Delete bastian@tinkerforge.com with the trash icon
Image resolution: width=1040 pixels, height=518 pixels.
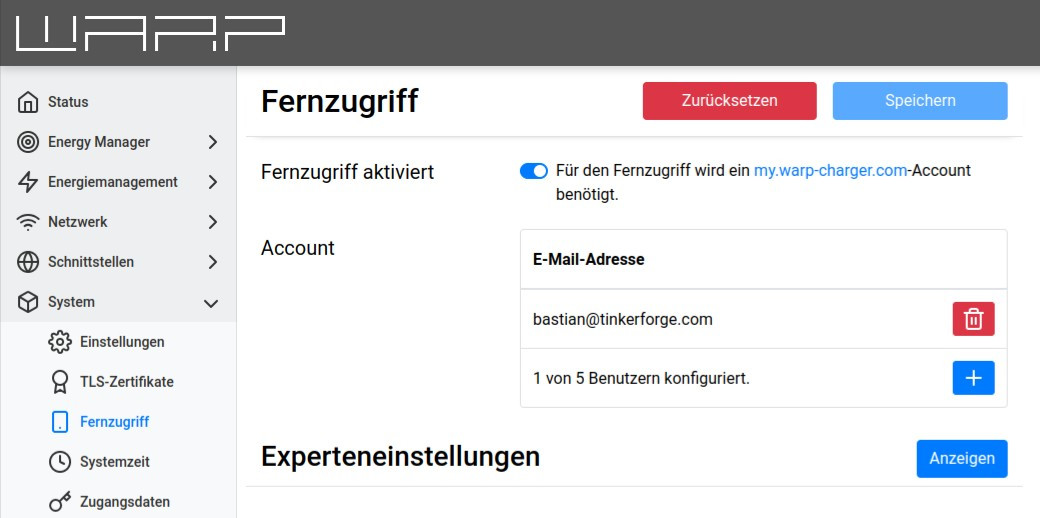[x=973, y=319]
